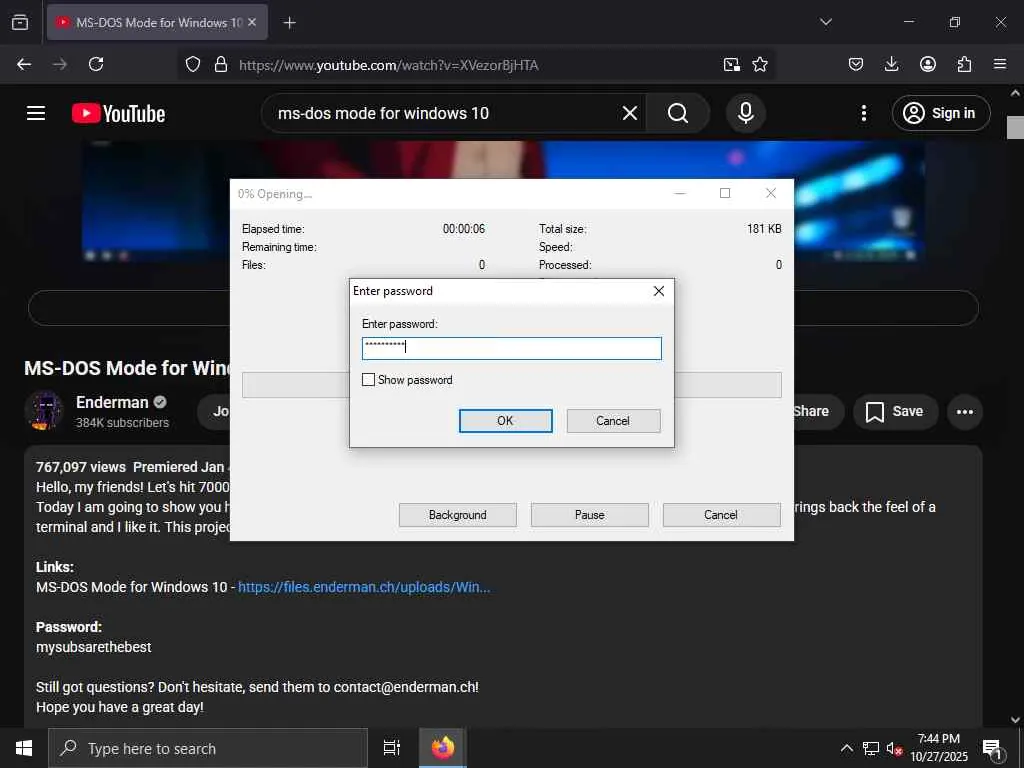Viewport: 1024px width, 768px height.
Task: Reload the current page
Action: [96, 64]
